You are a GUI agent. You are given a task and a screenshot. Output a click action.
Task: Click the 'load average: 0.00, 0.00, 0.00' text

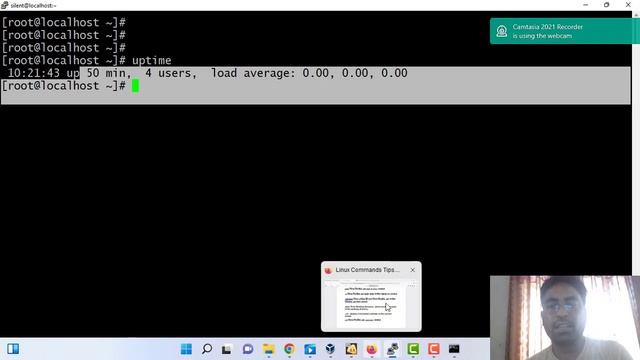309,73
